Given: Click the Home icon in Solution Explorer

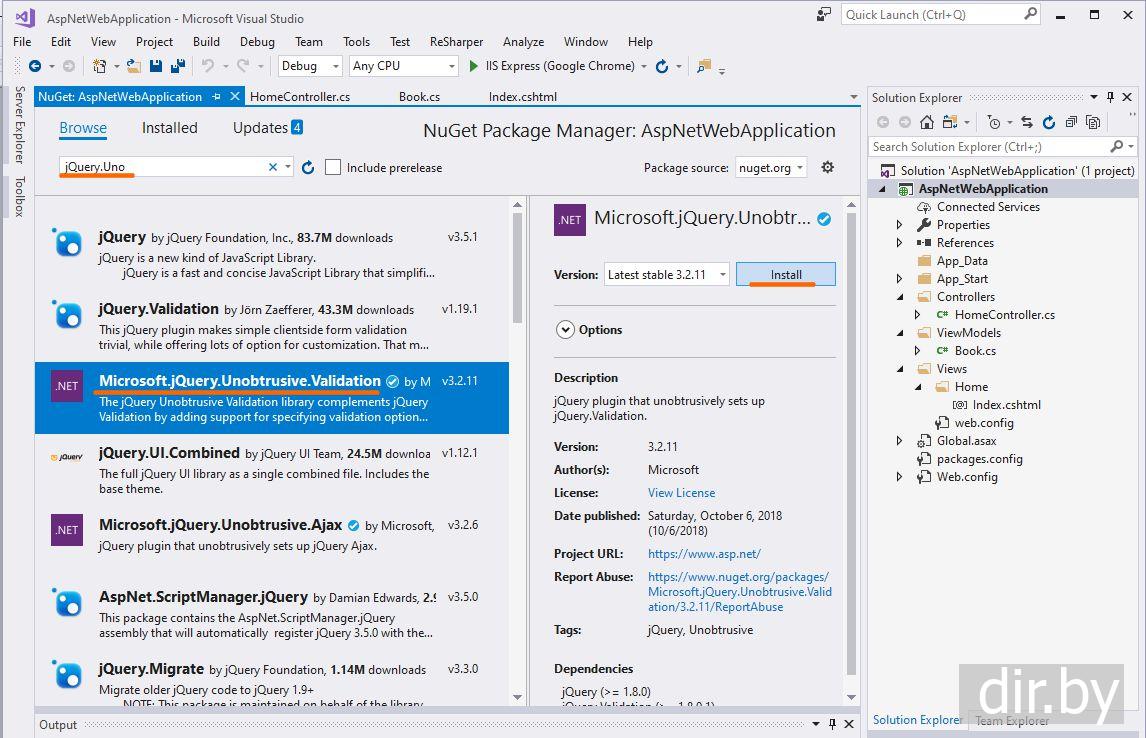Looking at the screenshot, I should tap(927, 122).
